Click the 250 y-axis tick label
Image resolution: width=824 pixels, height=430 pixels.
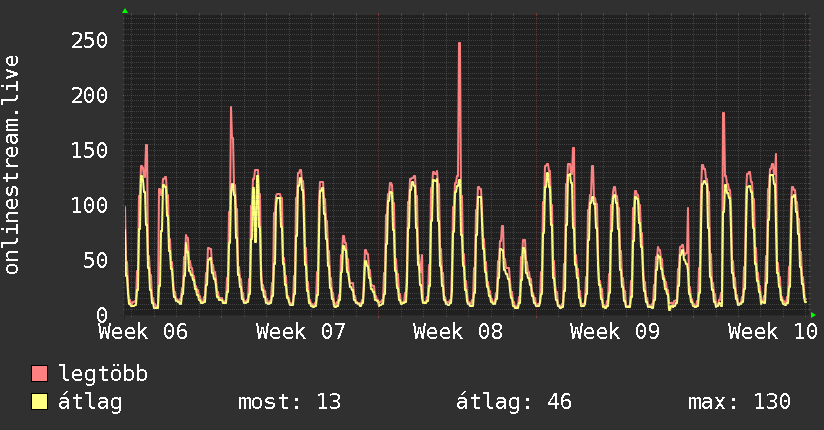point(89,40)
